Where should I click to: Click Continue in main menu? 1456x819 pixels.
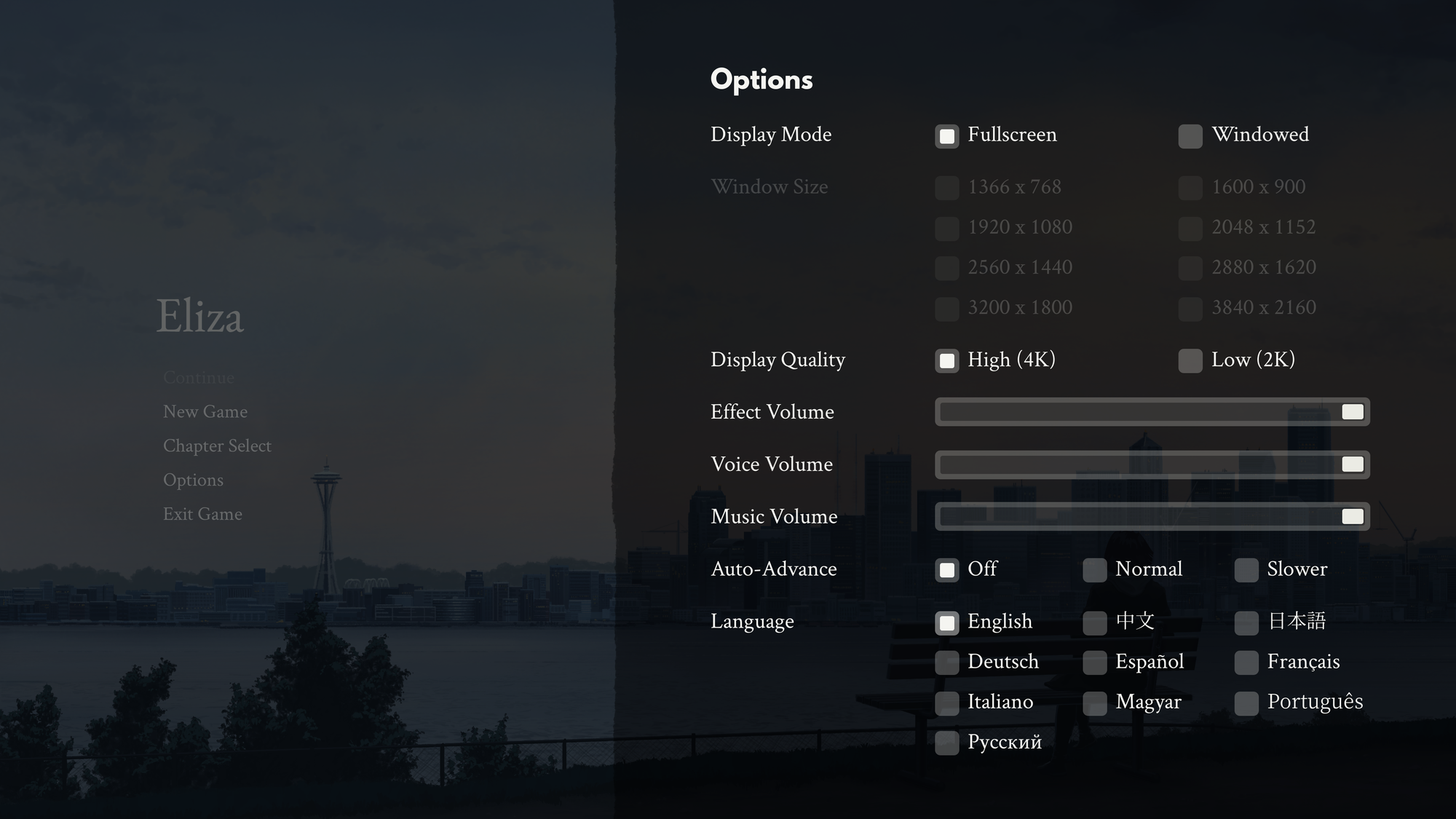coord(199,377)
